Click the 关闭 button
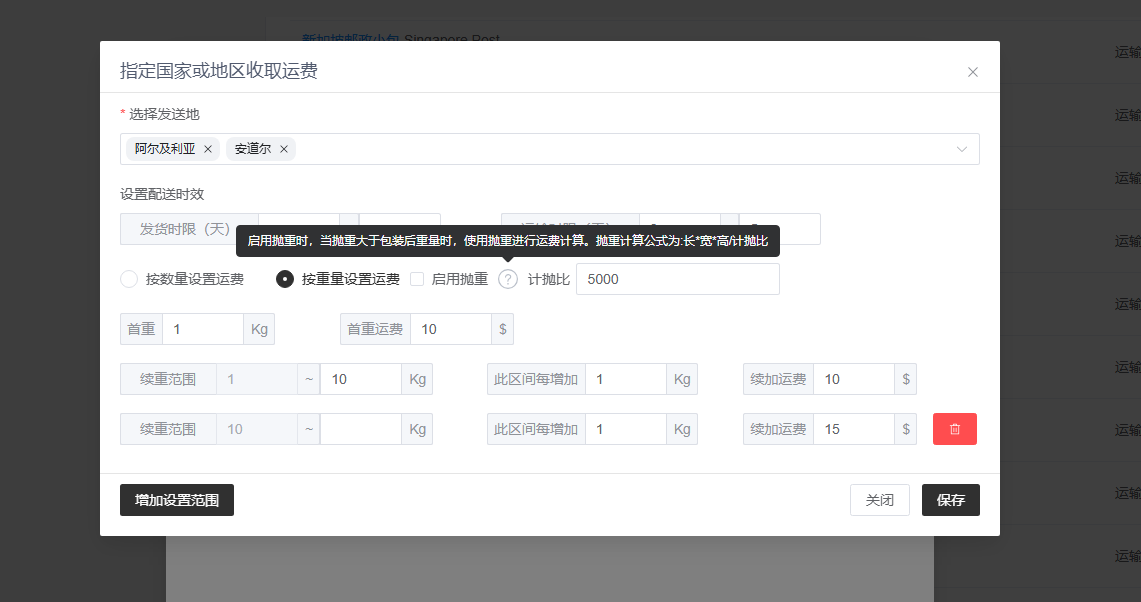Viewport: 1141px width, 602px height. tap(880, 500)
